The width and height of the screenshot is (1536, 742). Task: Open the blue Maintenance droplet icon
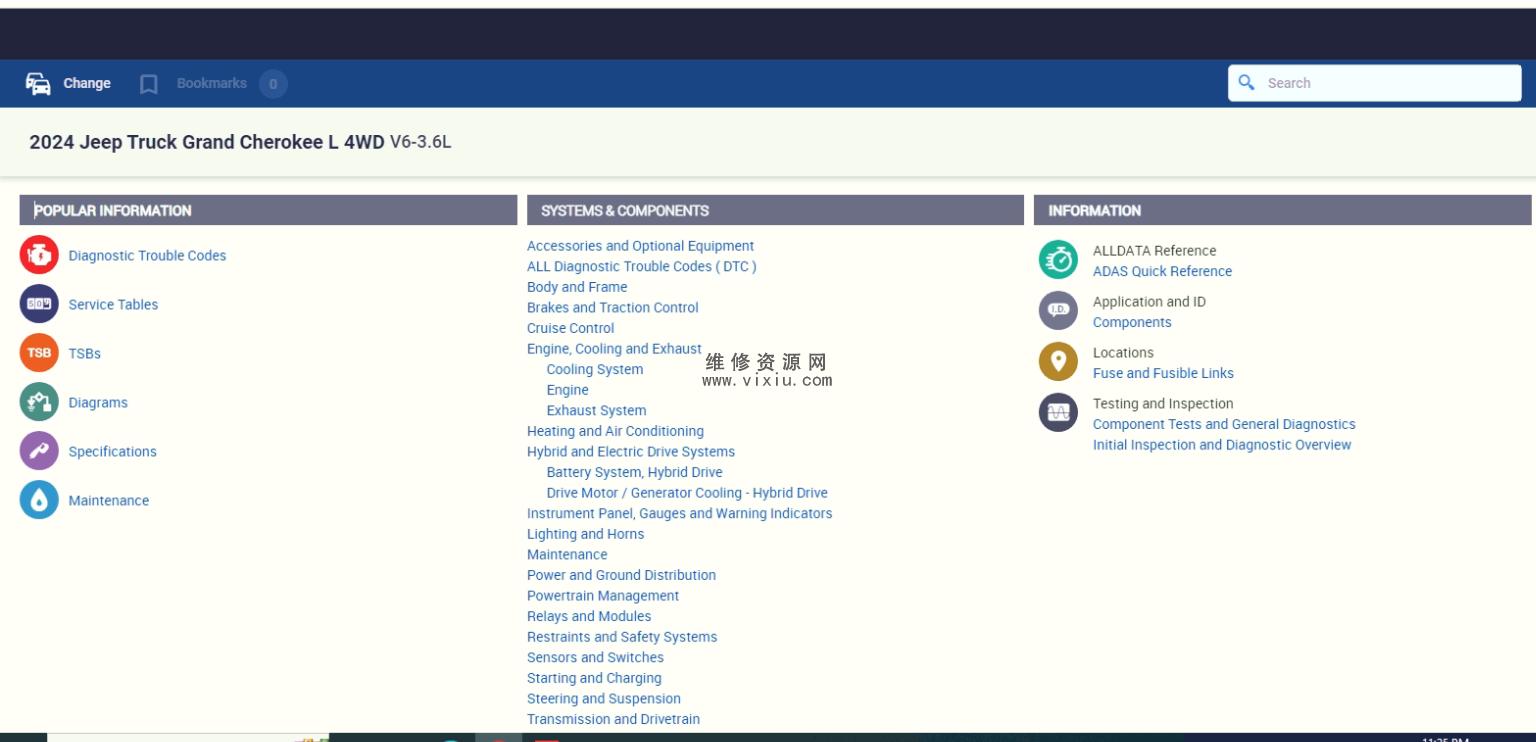[39, 500]
